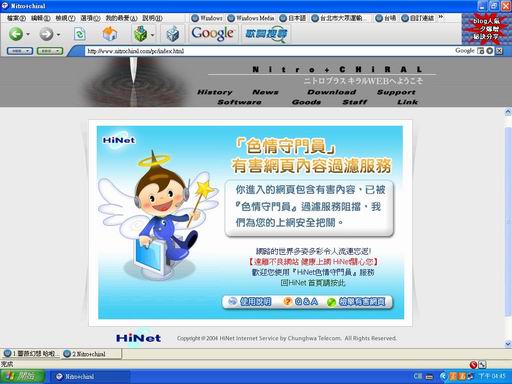Open the 台積 bookmark link

pos(386,18)
